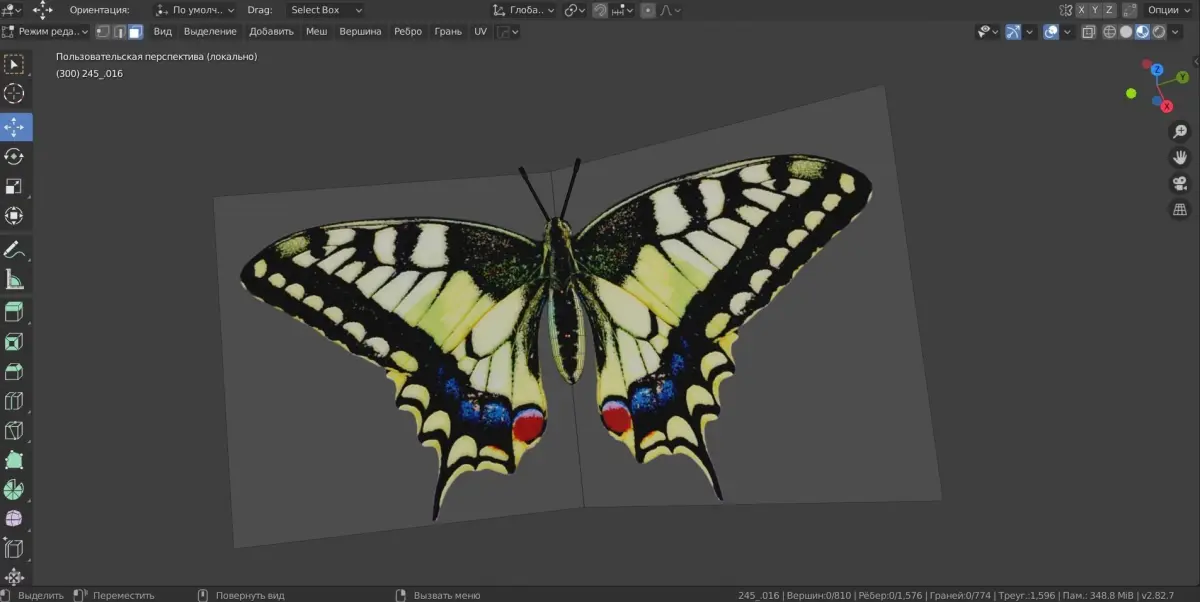Activate the 3D Cursor tool
Screen dimensions: 1200x602
click(15, 94)
